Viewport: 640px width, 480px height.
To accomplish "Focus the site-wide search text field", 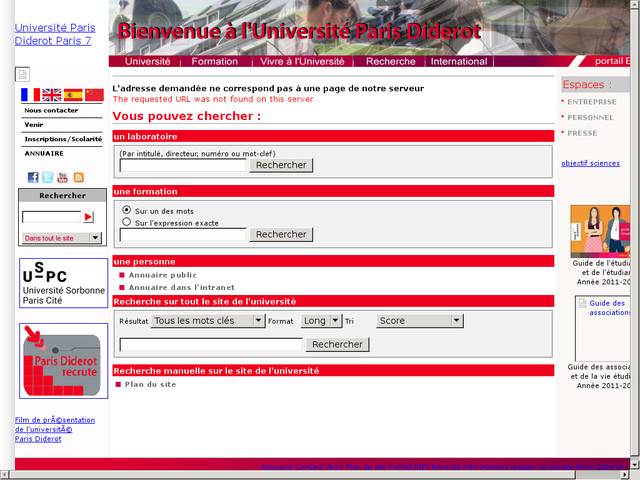I will [x=211, y=344].
